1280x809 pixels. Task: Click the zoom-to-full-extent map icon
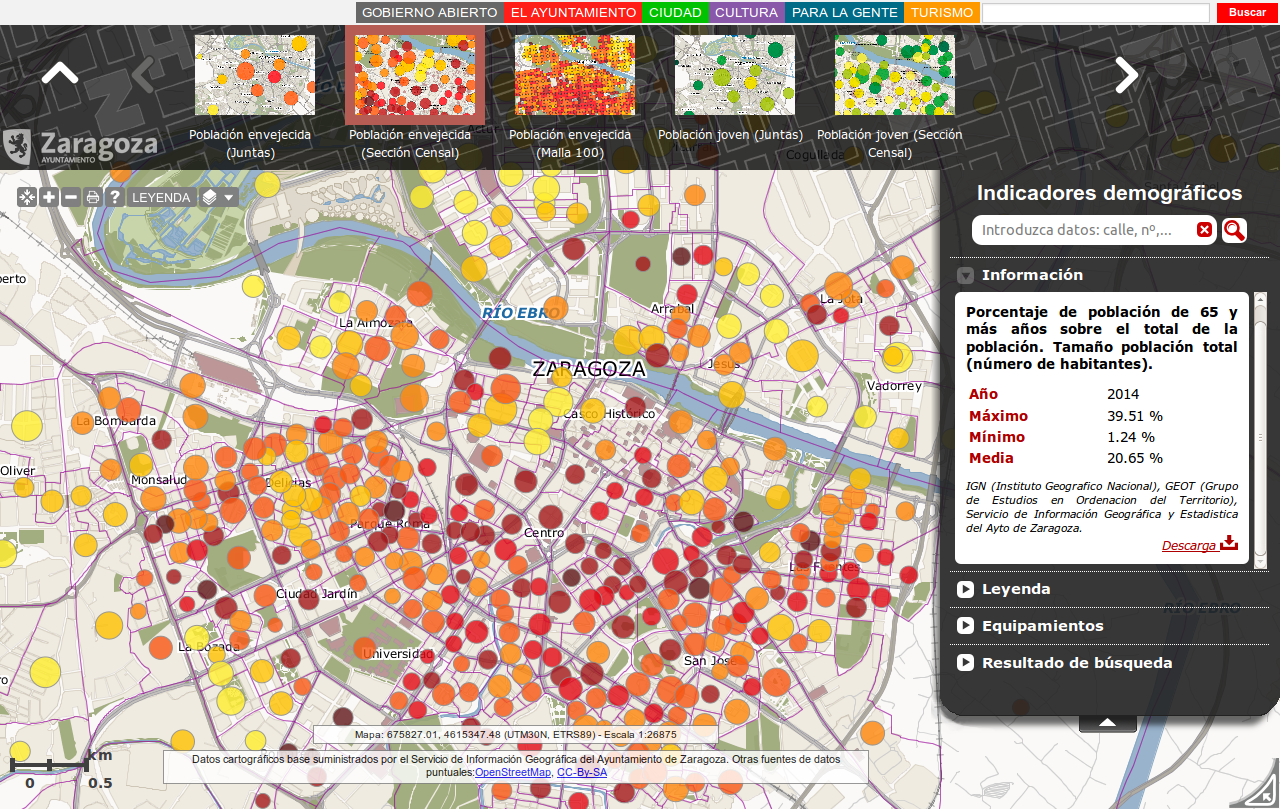coord(27,197)
